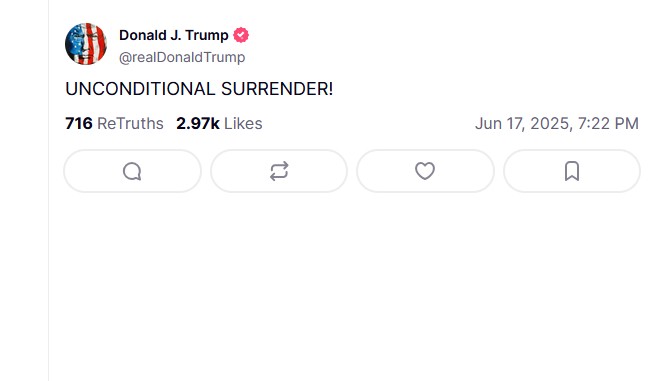
Task: Click the 716 ReTruths number
Action: (x=79, y=124)
